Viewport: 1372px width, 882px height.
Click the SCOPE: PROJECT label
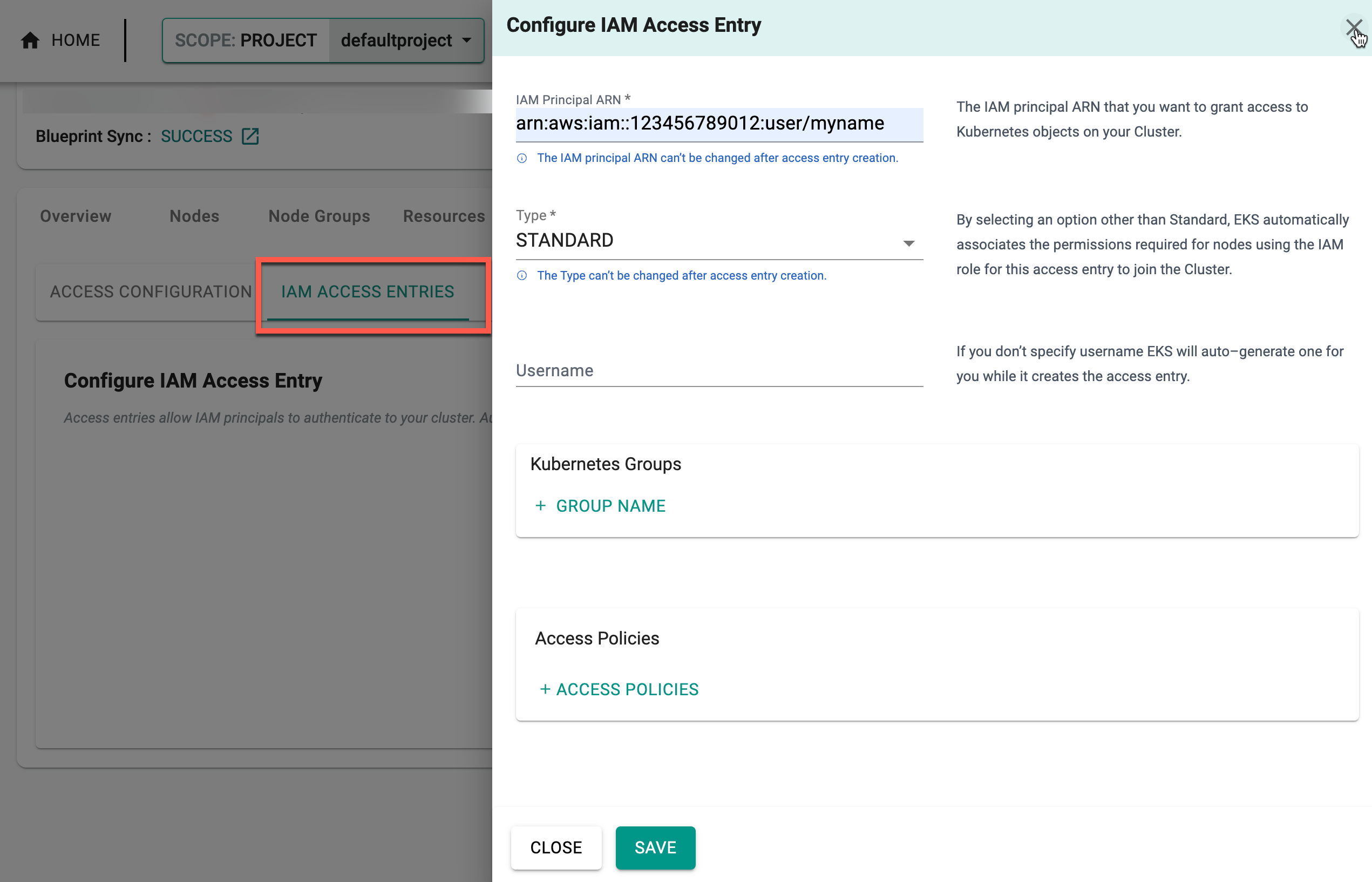(x=246, y=40)
